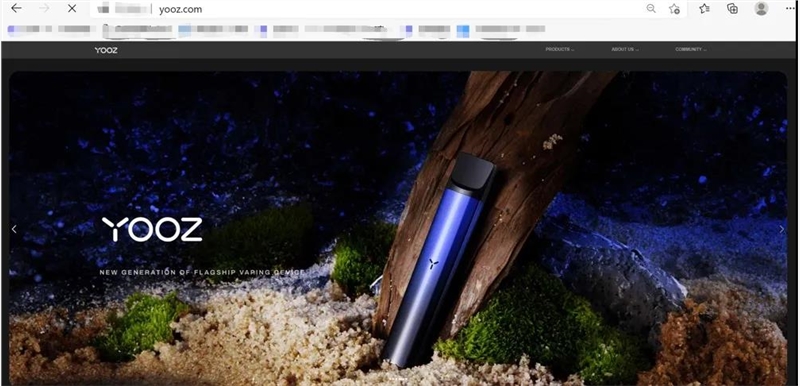Image resolution: width=800 pixels, height=386 pixels.
Task: Show previous slide with left carousel arrow
Action: [14, 229]
